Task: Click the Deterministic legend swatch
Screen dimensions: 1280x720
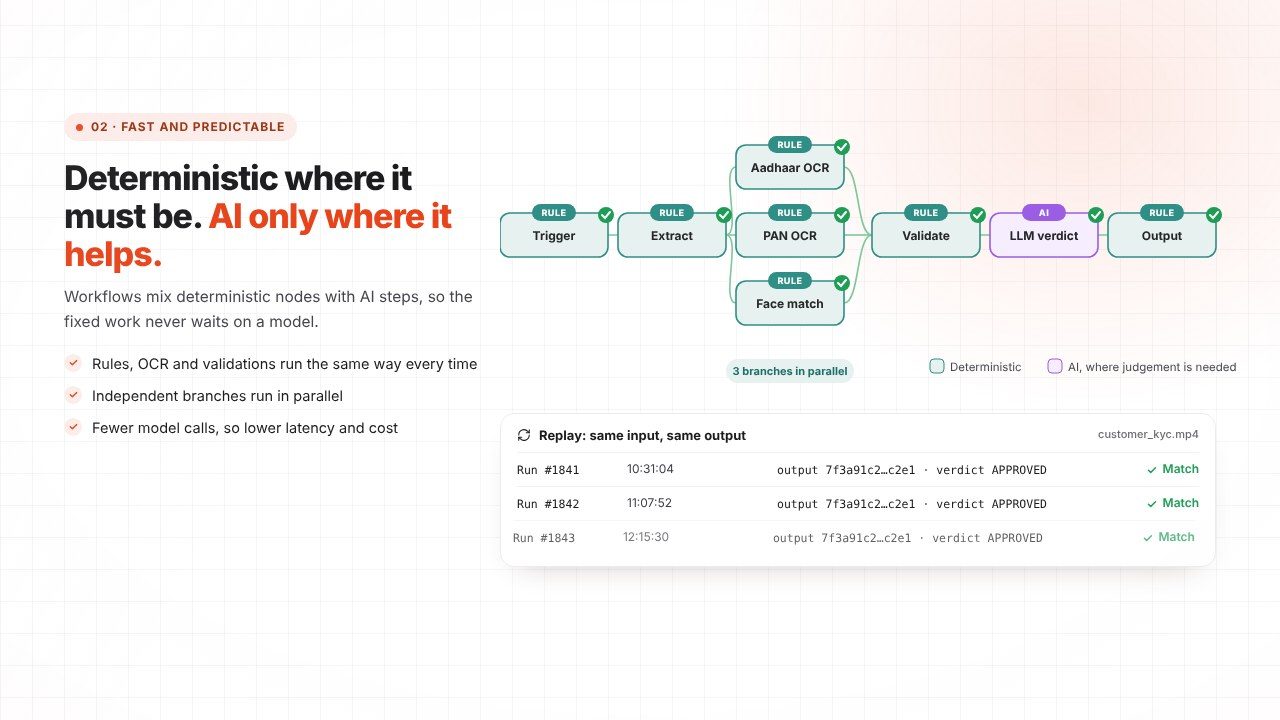Action: (x=937, y=366)
